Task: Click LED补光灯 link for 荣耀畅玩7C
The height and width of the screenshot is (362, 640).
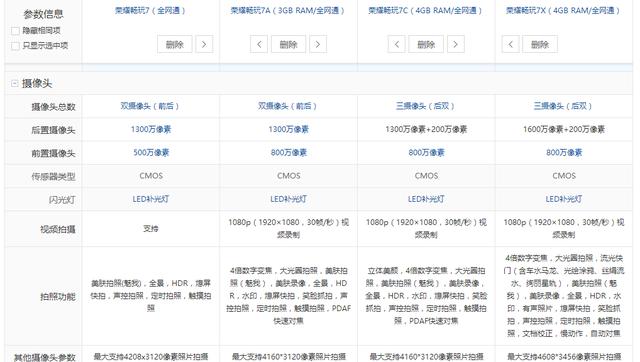Action: coord(426,199)
